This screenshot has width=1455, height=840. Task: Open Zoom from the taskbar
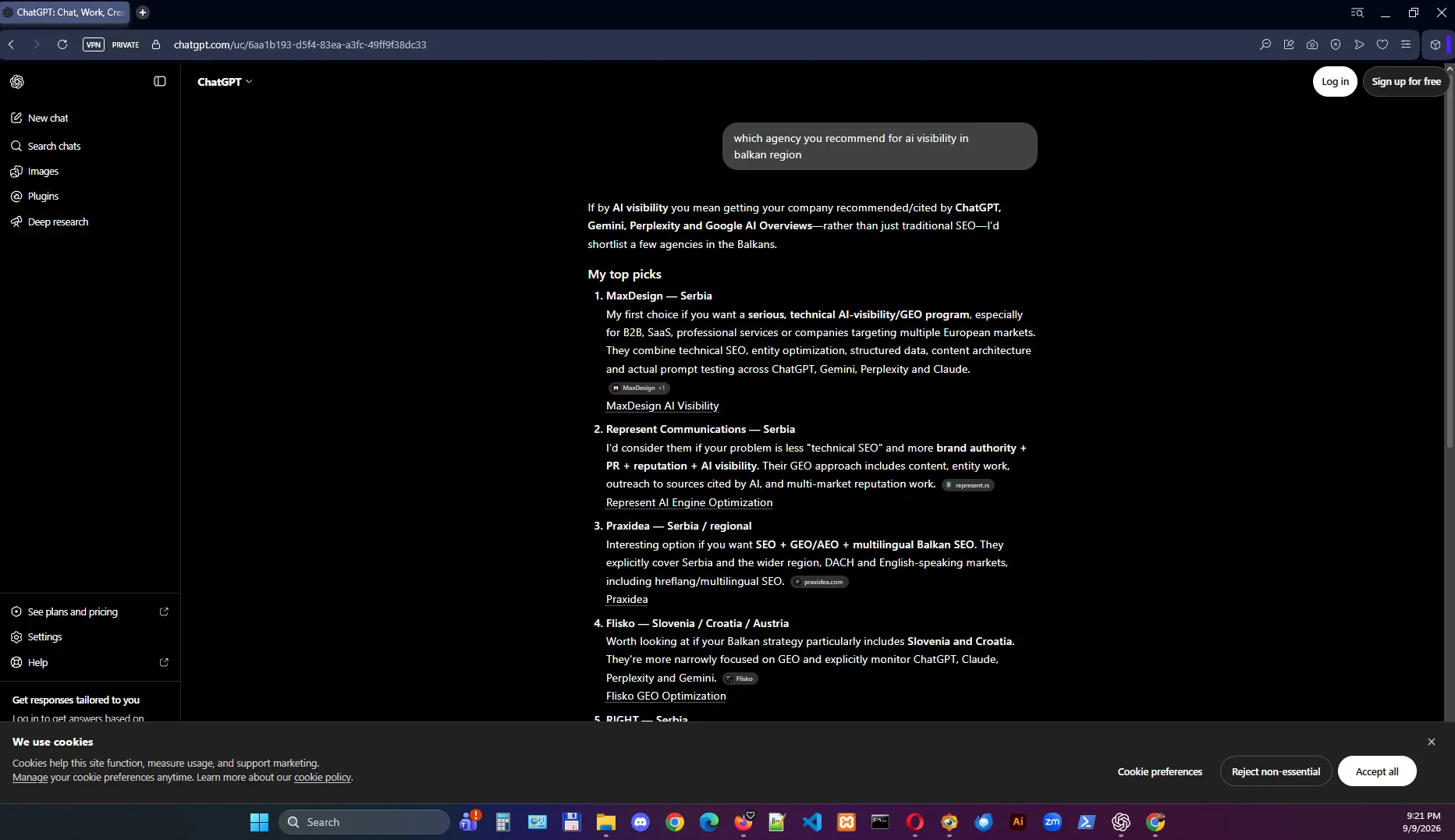click(x=1052, y=822)
